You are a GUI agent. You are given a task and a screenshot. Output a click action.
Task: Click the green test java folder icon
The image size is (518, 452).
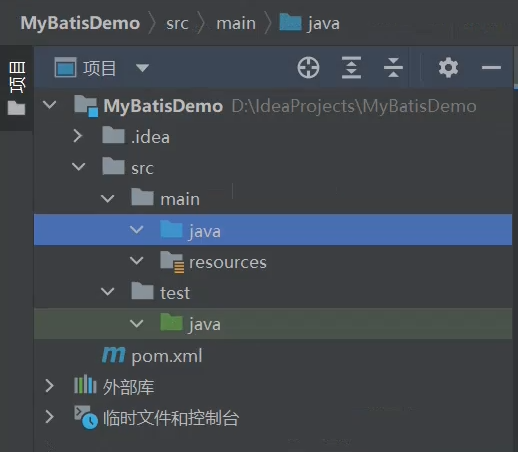click(171, 322)
